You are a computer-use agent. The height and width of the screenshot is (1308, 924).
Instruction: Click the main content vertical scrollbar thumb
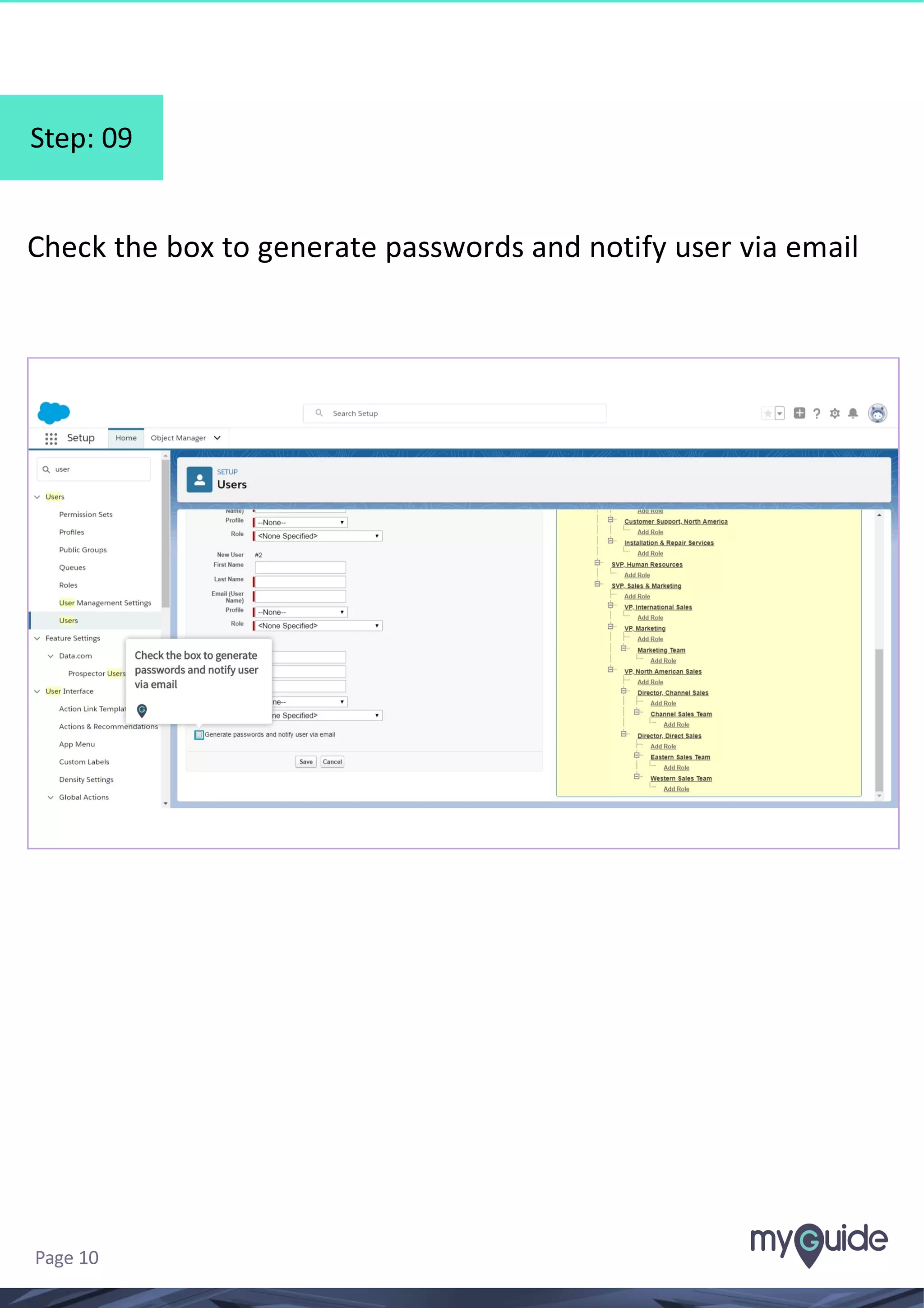(879, 719)
